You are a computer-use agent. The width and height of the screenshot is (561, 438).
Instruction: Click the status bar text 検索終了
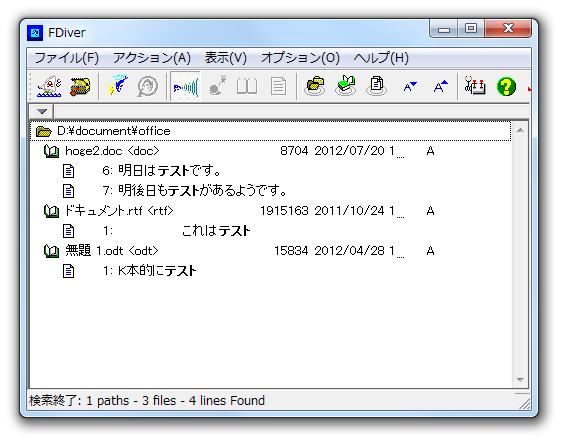(x=55, y=400)
